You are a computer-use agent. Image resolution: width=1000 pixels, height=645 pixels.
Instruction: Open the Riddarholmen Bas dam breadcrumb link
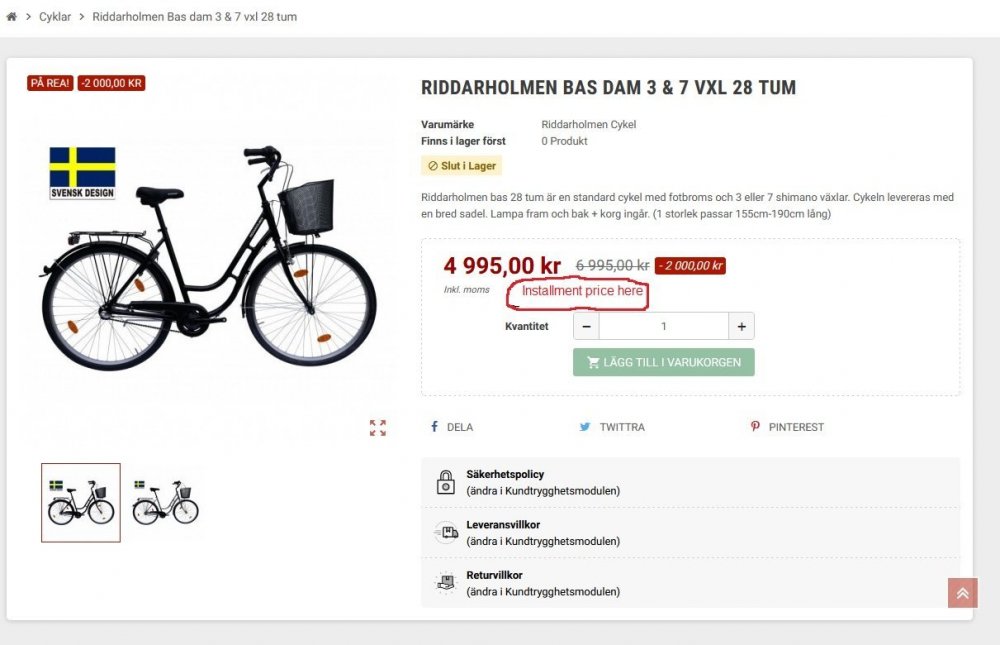pyautogui.click(x=194, y=17)
